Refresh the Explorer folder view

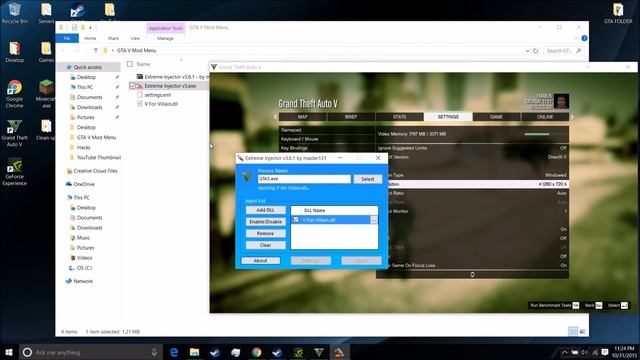coord(536,51)
